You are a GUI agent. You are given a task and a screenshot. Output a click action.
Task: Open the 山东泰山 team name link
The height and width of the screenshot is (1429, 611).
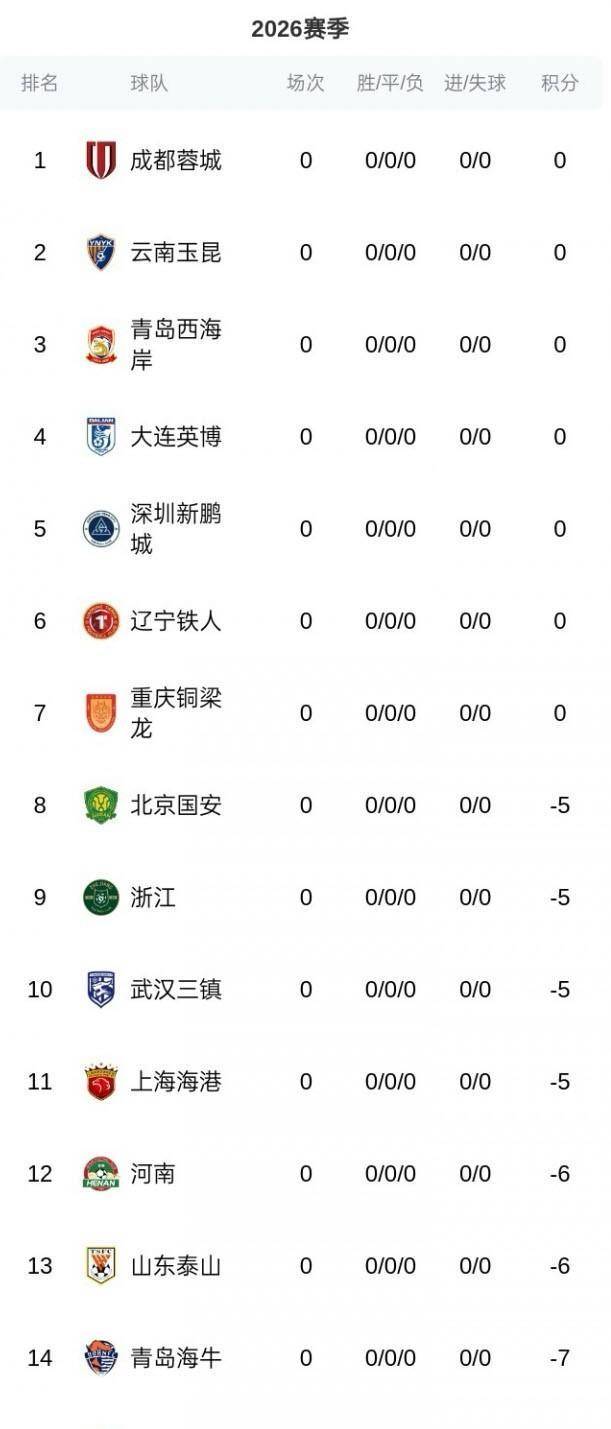tap(176, 1266)
